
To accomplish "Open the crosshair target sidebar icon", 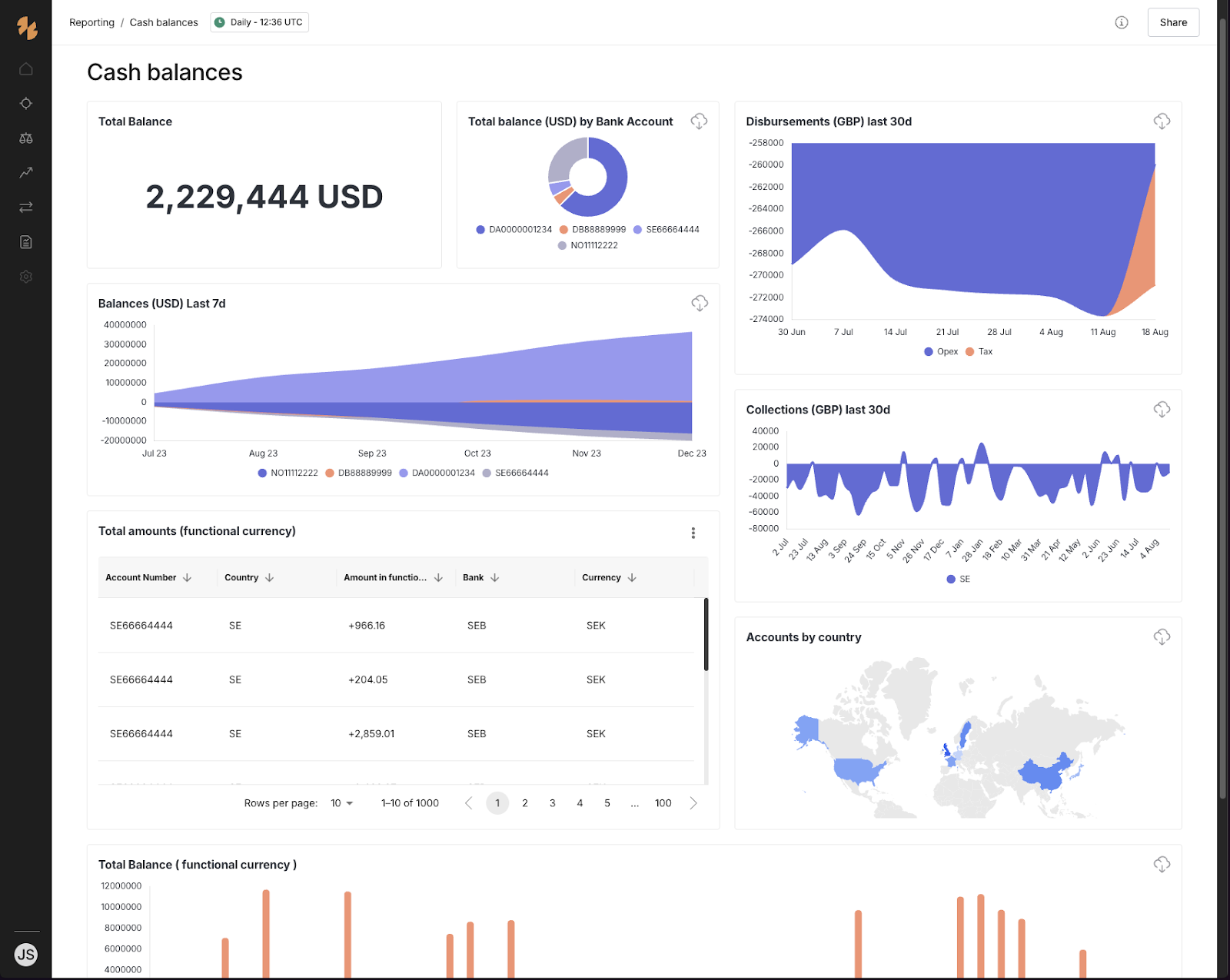I will (x=26, y=104).
